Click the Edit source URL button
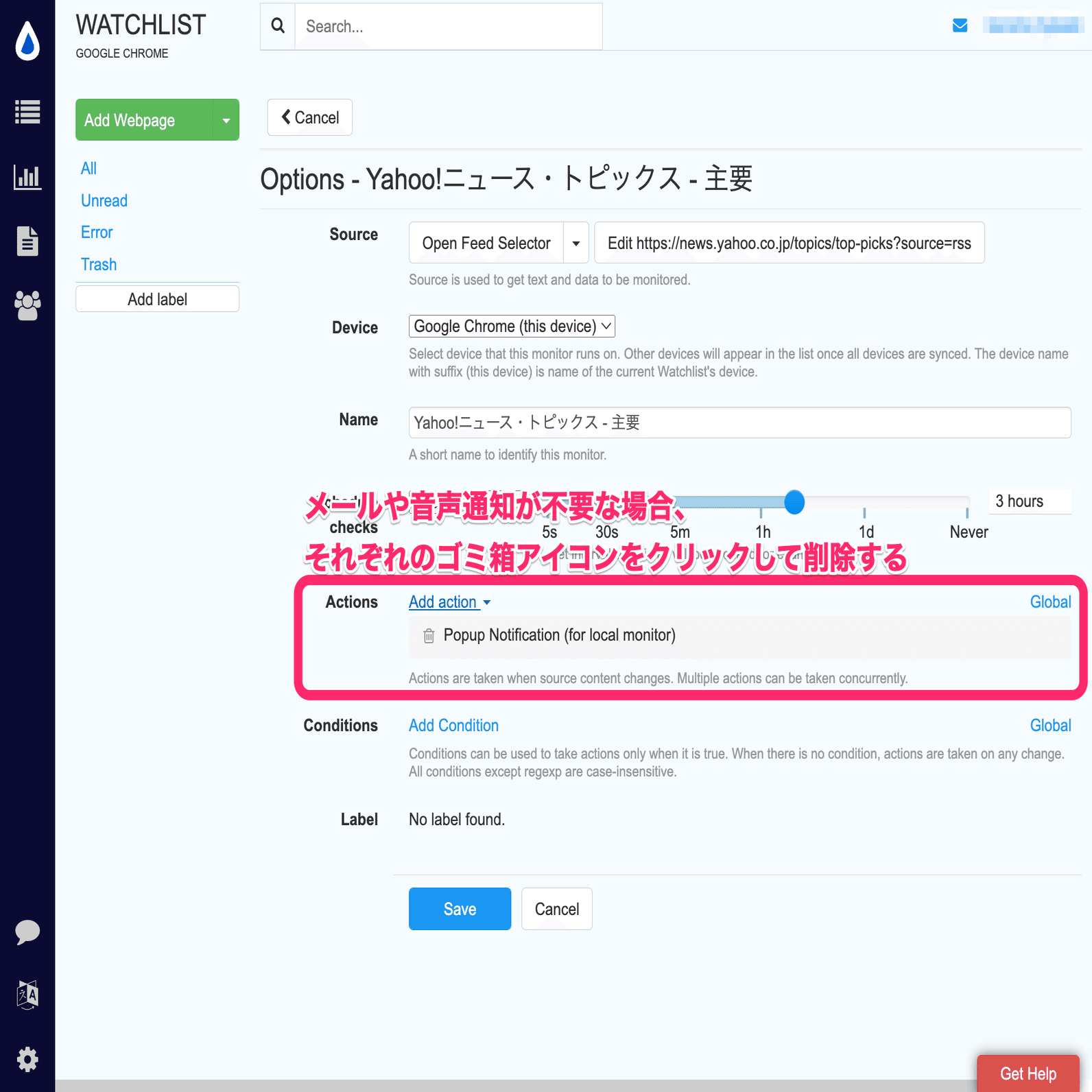Screen dimensions: 1092x1092 pos(790,243)
